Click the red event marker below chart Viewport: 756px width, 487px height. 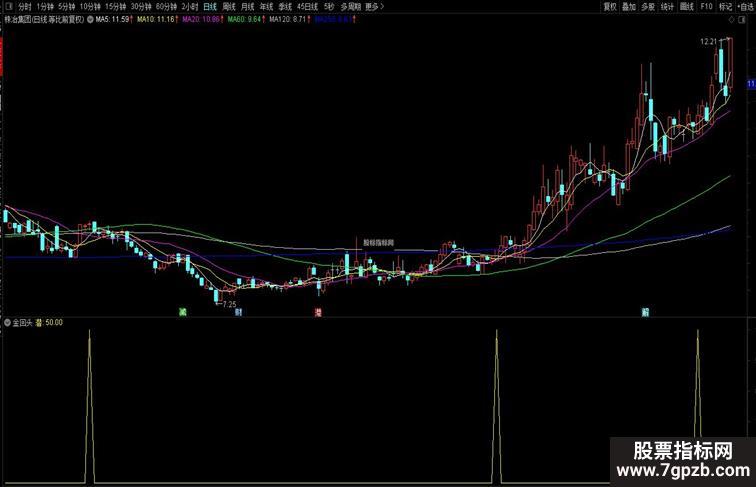(x=318, y=312)
